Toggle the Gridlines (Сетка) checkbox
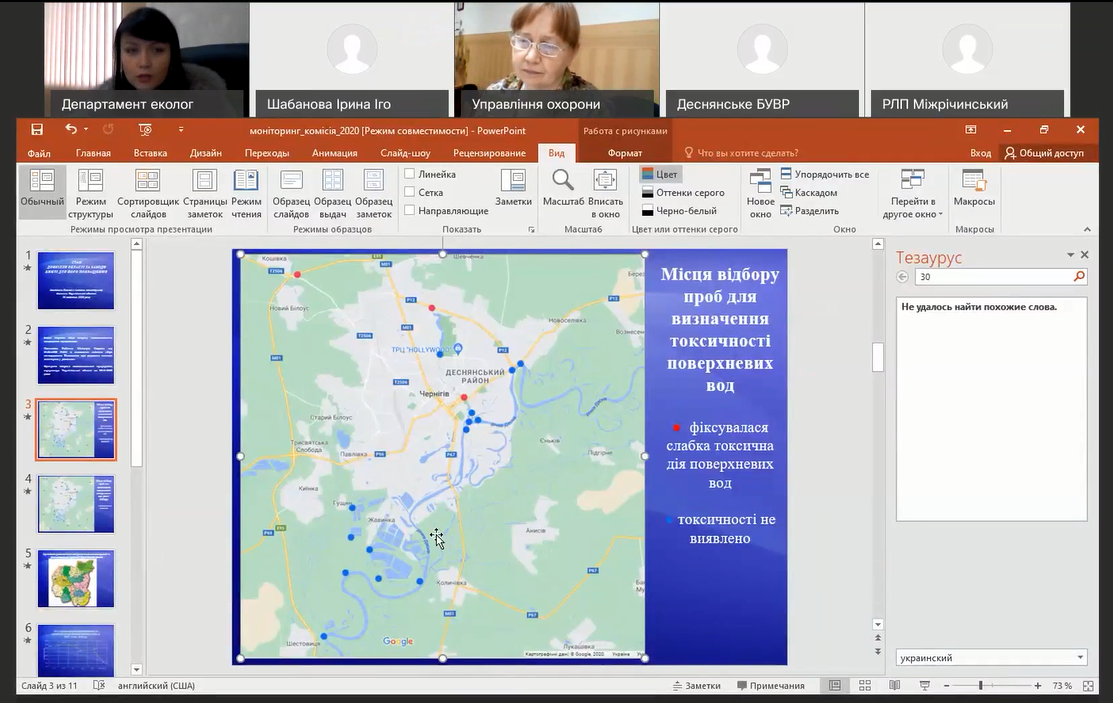 (410, 192)
